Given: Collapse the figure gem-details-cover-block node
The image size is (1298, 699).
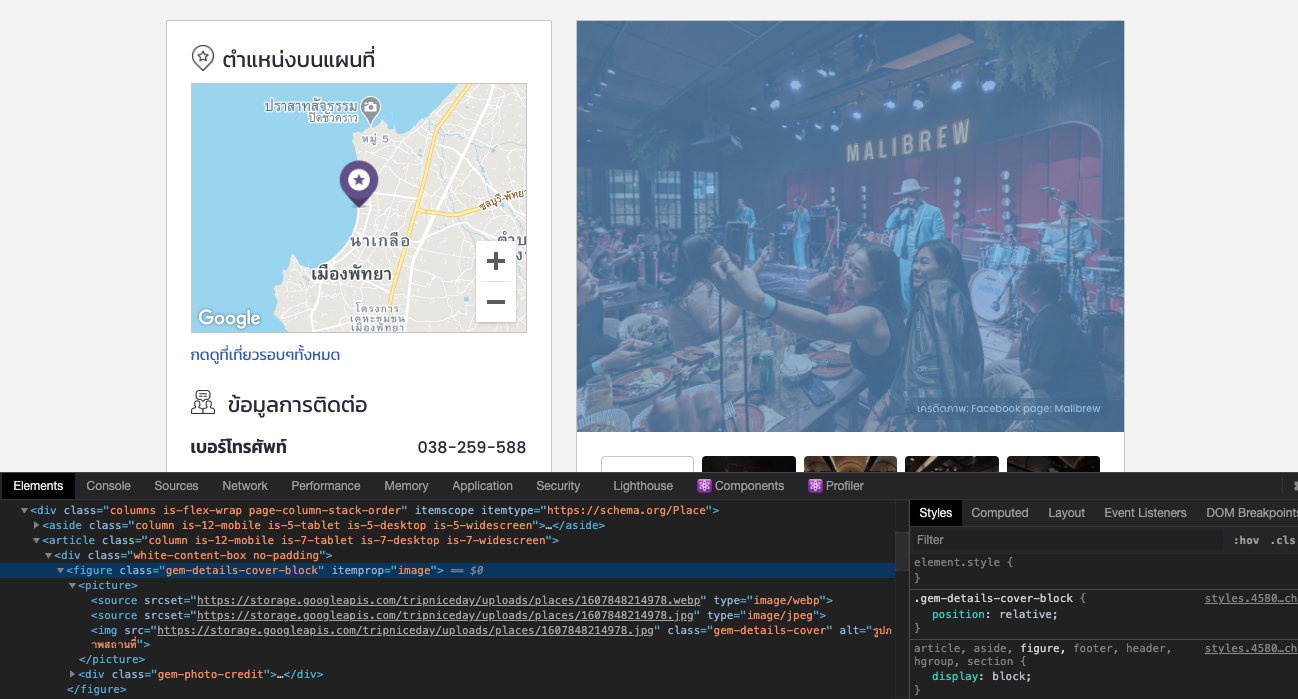Looking at the screenshot, I should coord(60,570).
